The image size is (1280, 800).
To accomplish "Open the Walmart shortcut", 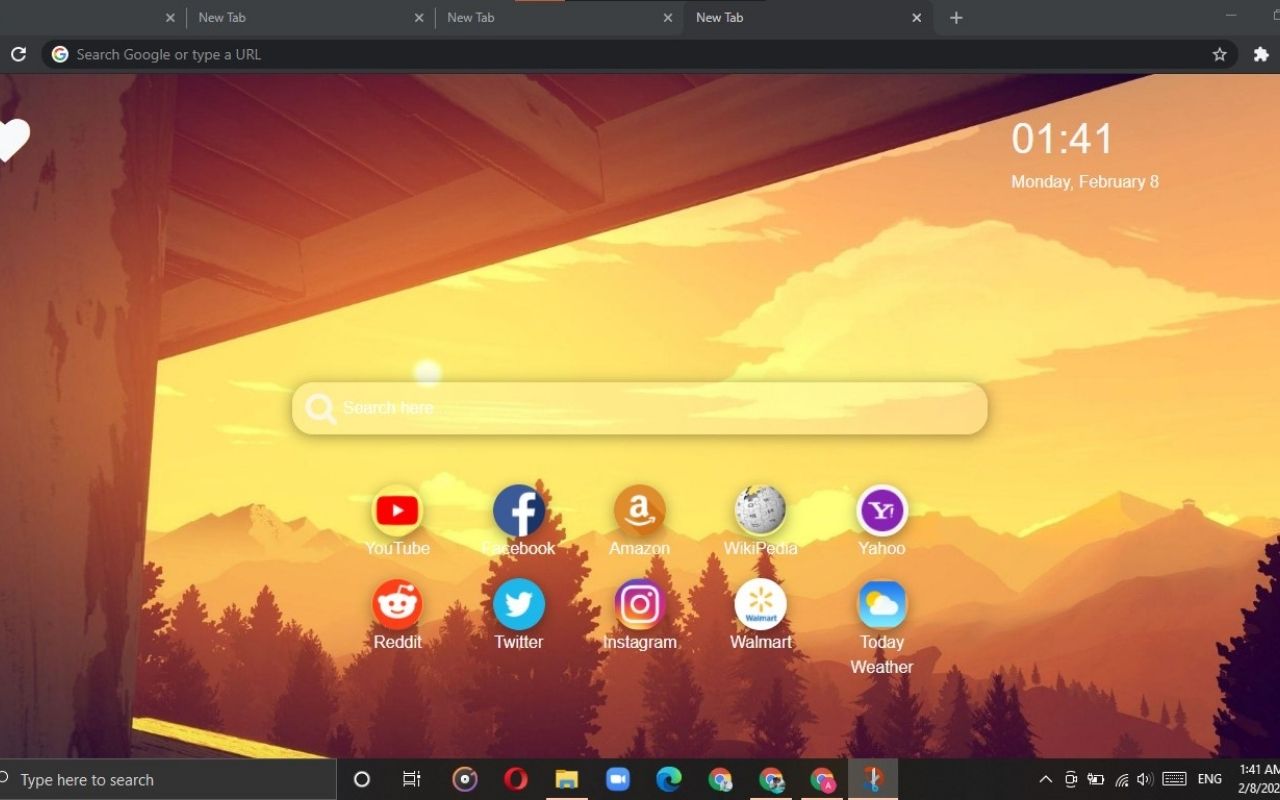I will [760, 603].
